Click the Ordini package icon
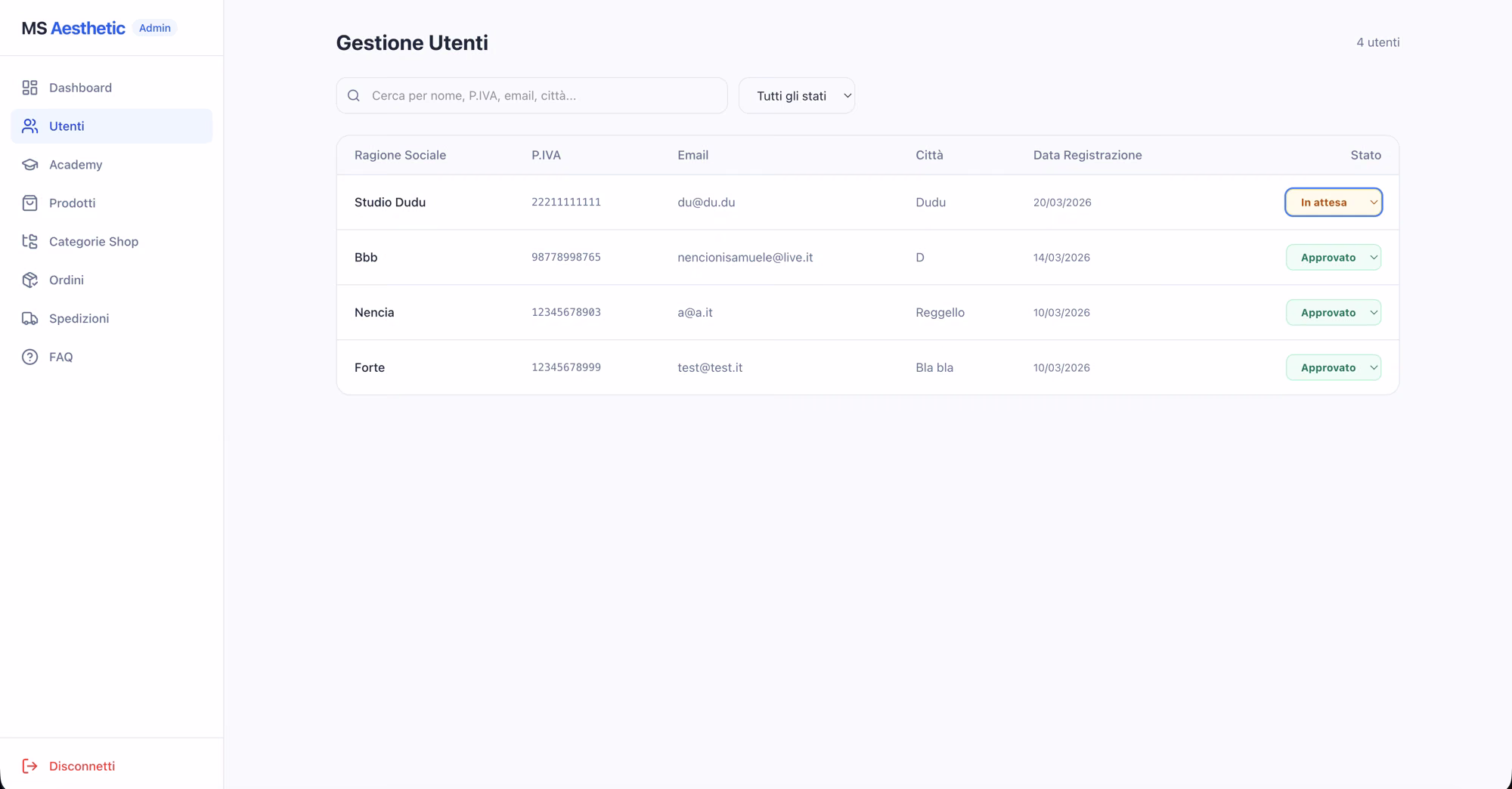The width and height of the screenshot is (1512, 789). 29,280
